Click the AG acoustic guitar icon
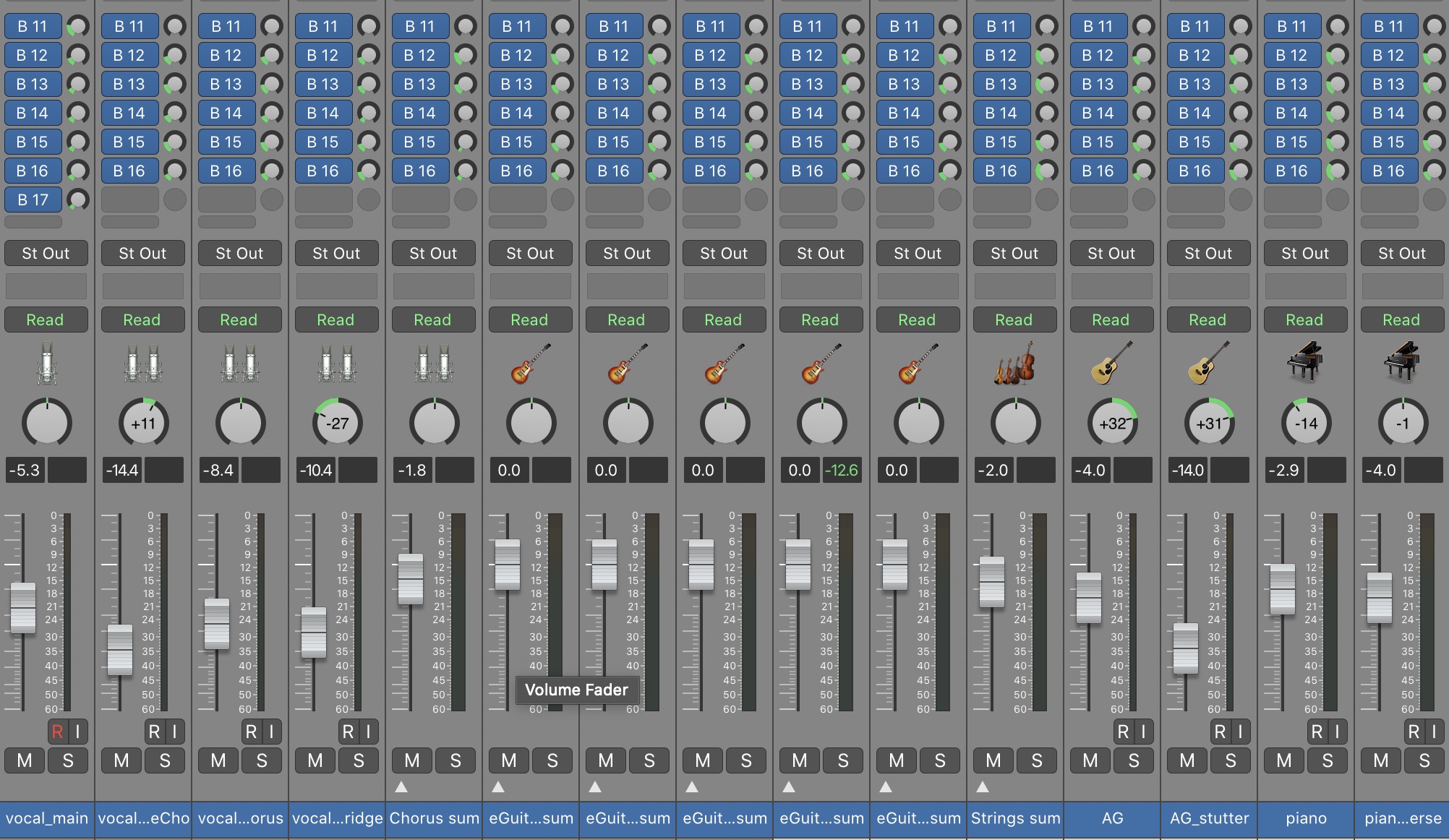Screen dimensions: 1449x840 (x=1111, y=364)
